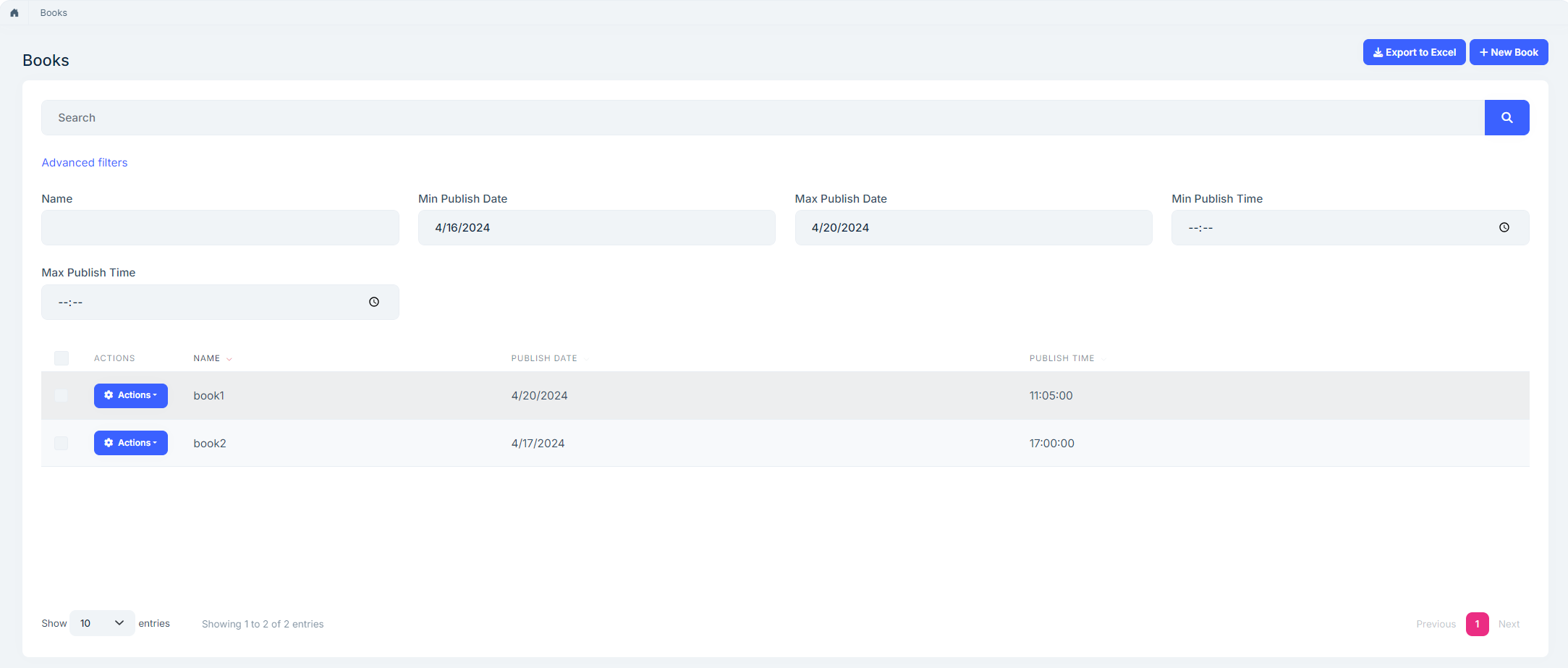The width and height of the screenshot is (1568, 668).
Task: Click the Name column sort arrow
Action: tap(229, 359)
